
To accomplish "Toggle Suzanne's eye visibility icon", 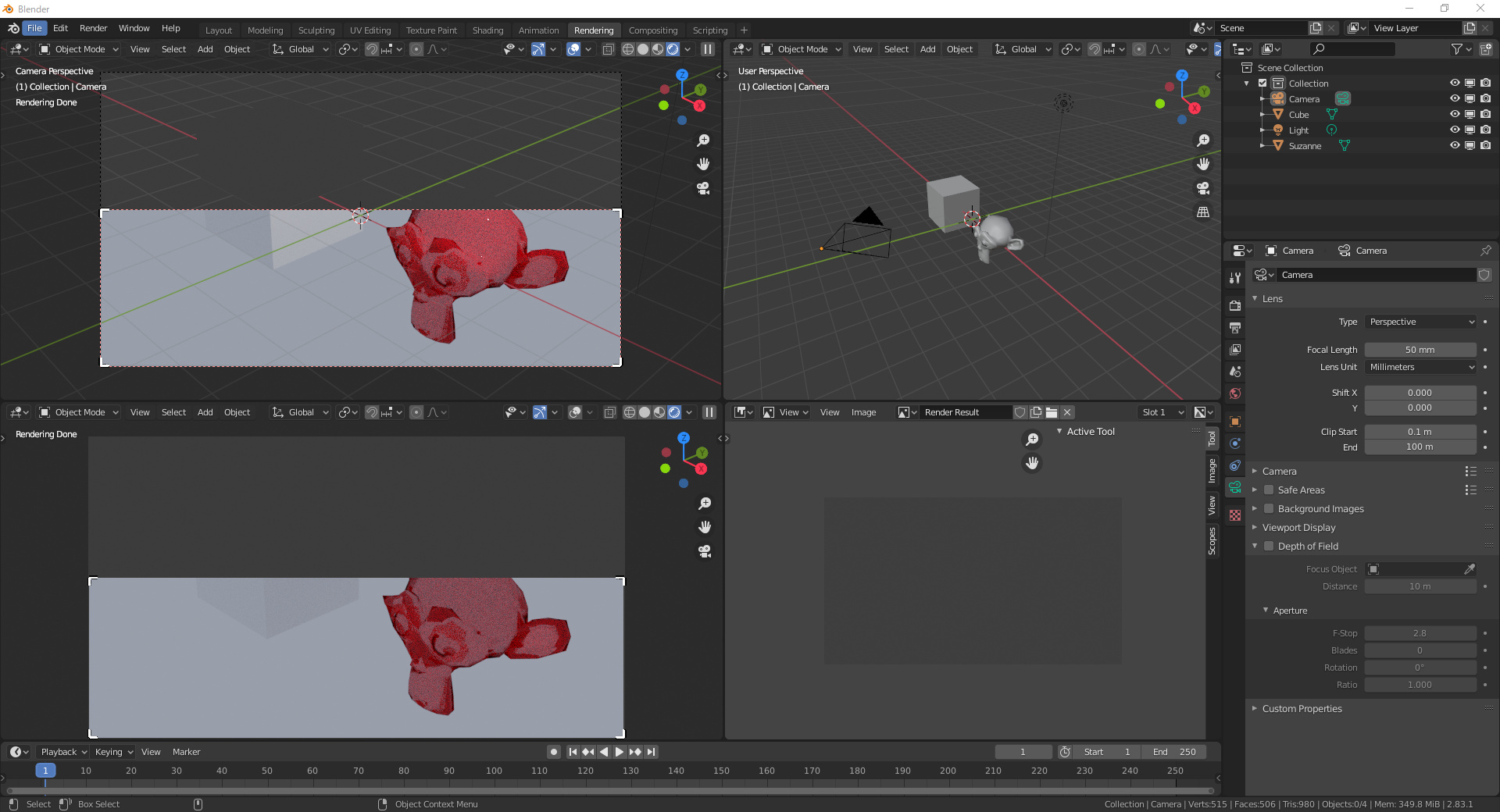I will click(x=1455, y=145).
